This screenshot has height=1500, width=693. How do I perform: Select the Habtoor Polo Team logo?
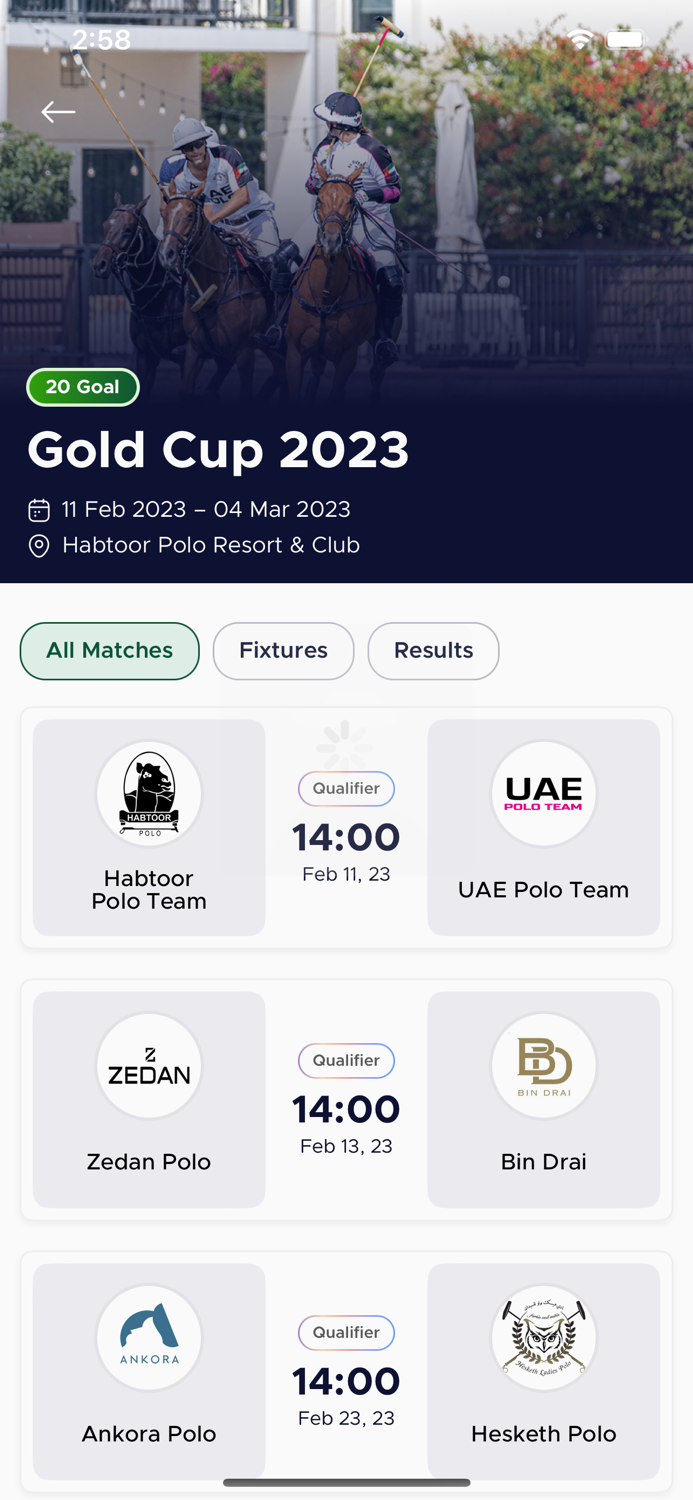tap(149, 793)
